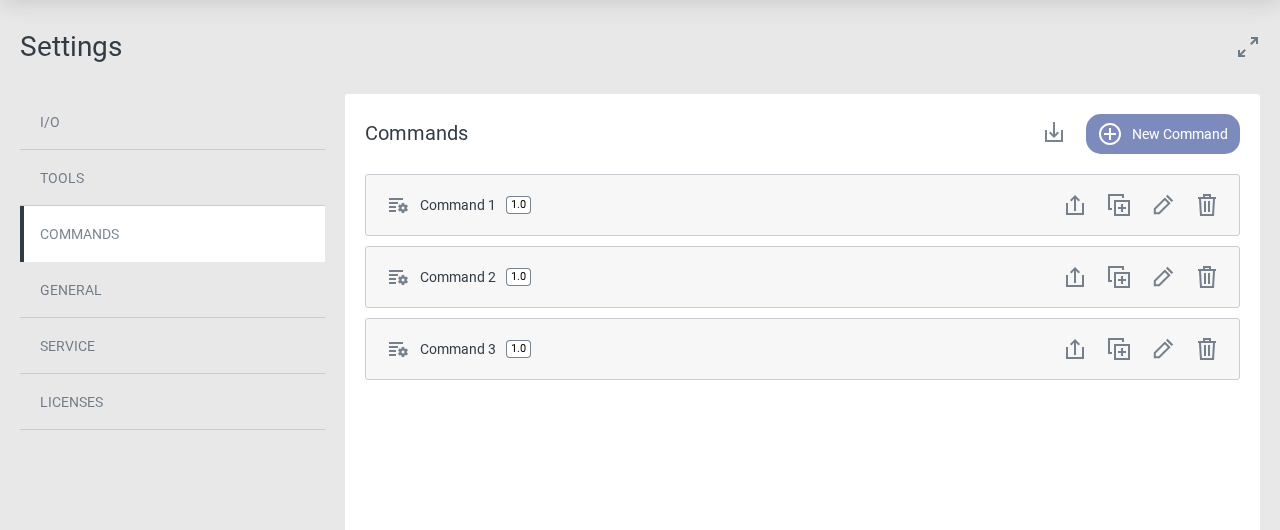Export Command 1 using share icon

pos(1075,205)
